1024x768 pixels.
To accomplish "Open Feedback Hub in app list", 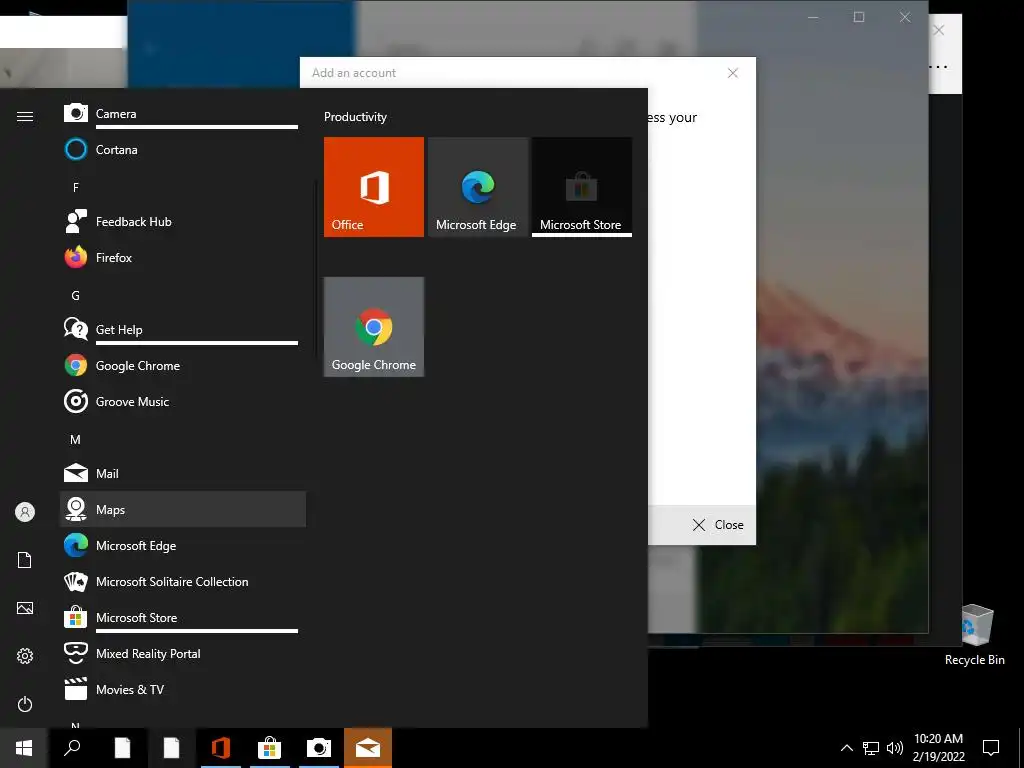I will click(x=183, y=222).
